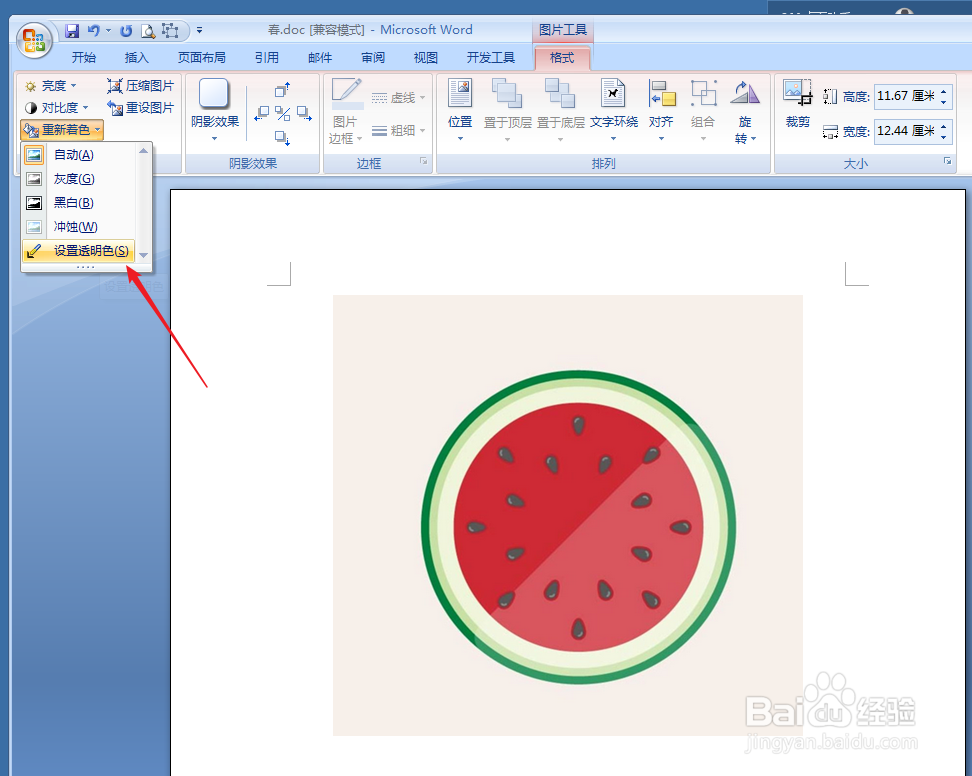Choose 自动(A) recolor option
This screenshot has width=972, height=776.
tap(79, 155)
